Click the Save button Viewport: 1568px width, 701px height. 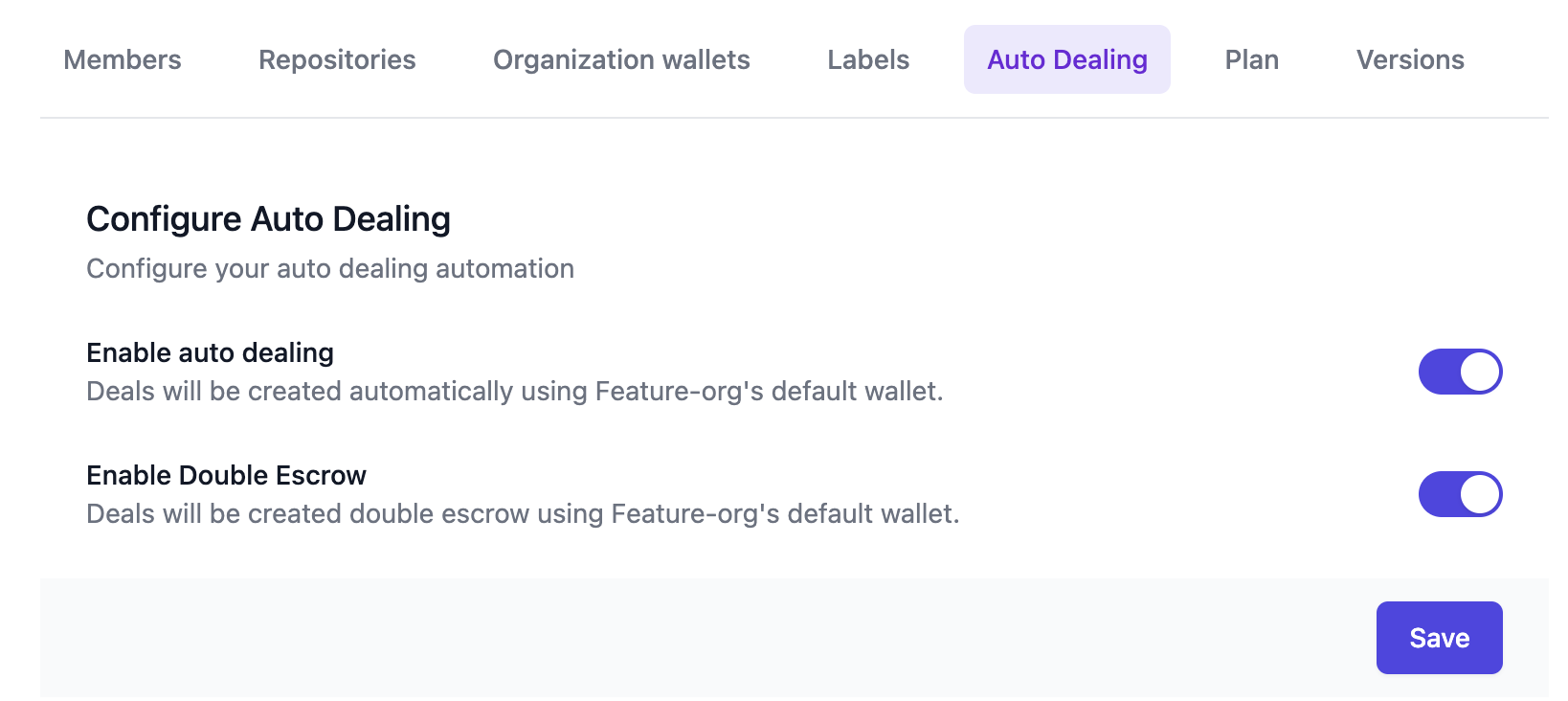click(1439, 637)
